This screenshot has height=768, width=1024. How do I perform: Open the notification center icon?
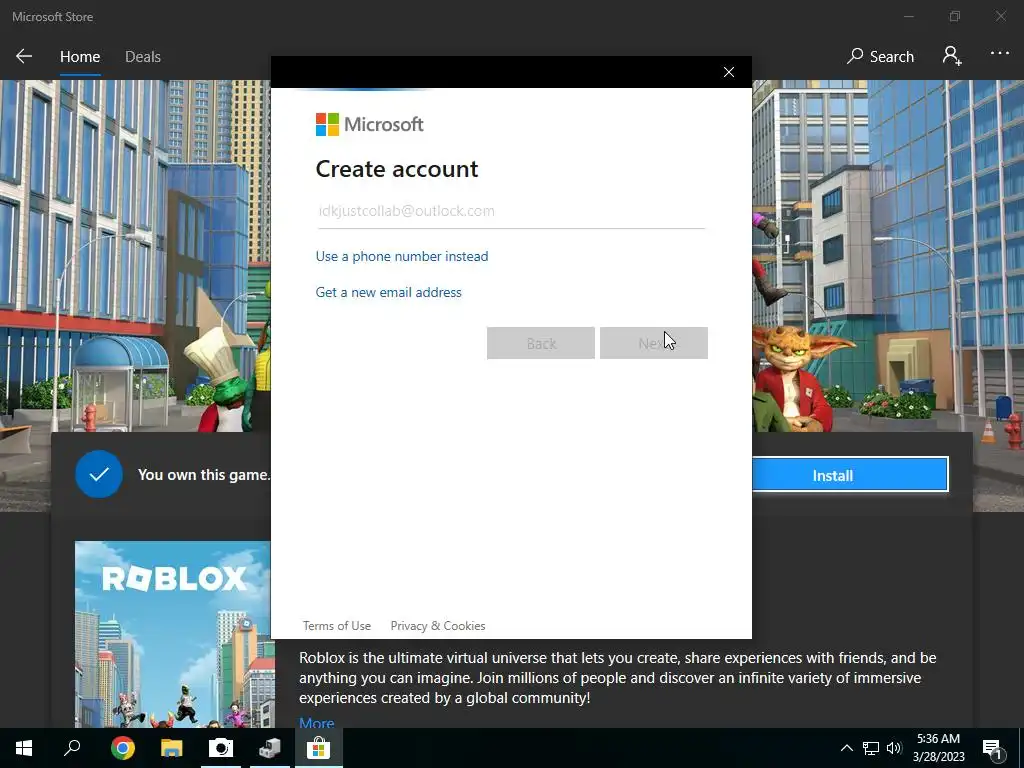(992, 749)
